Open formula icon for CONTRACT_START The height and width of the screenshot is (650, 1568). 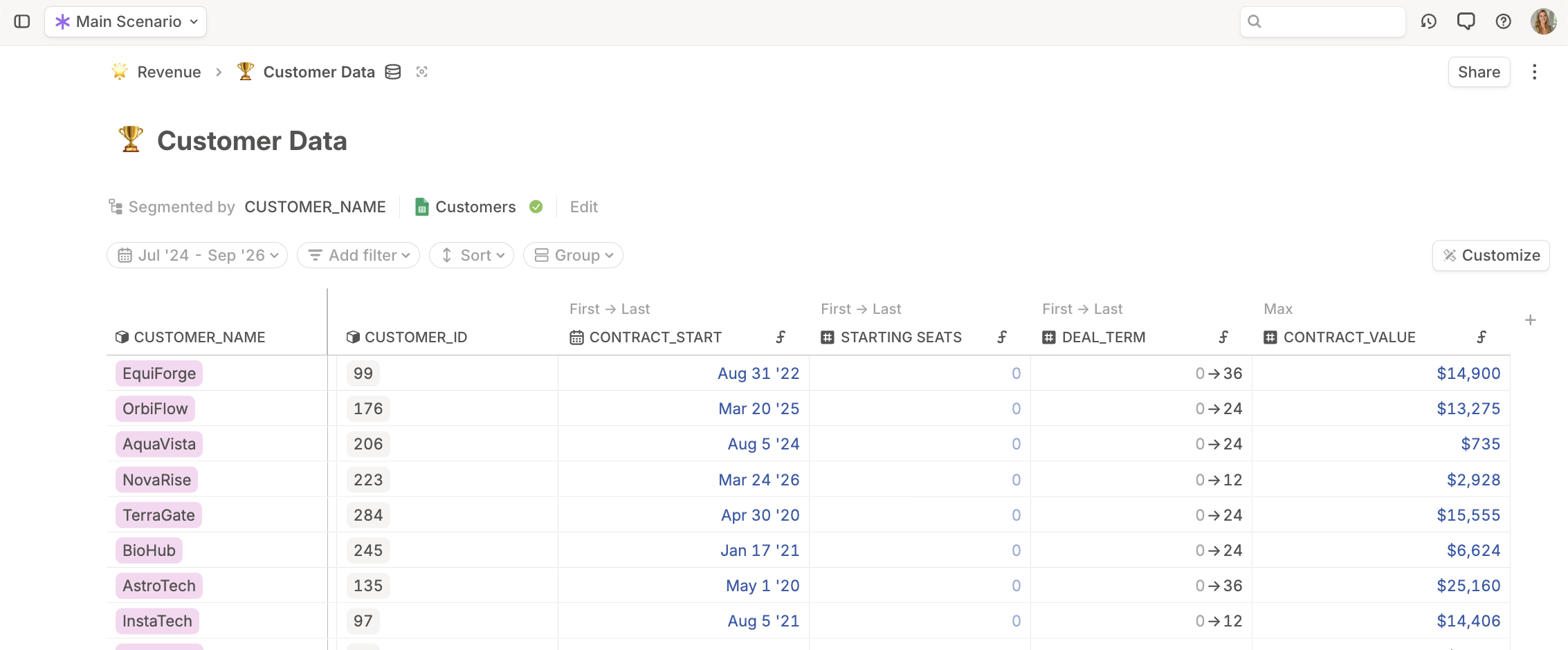pos(781,337)
